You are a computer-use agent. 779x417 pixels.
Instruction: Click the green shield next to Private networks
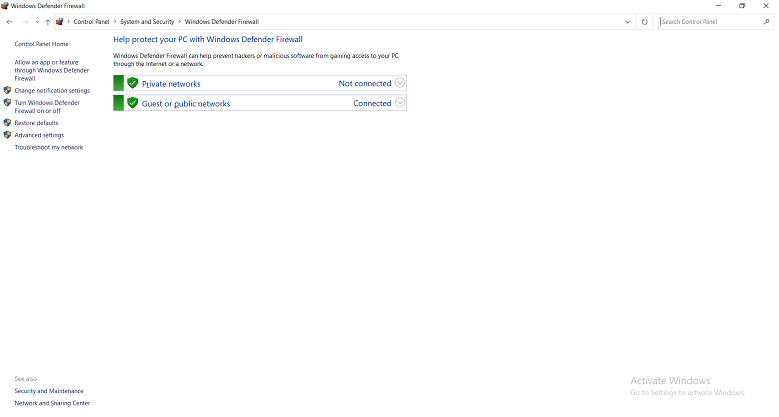point(133,83)
